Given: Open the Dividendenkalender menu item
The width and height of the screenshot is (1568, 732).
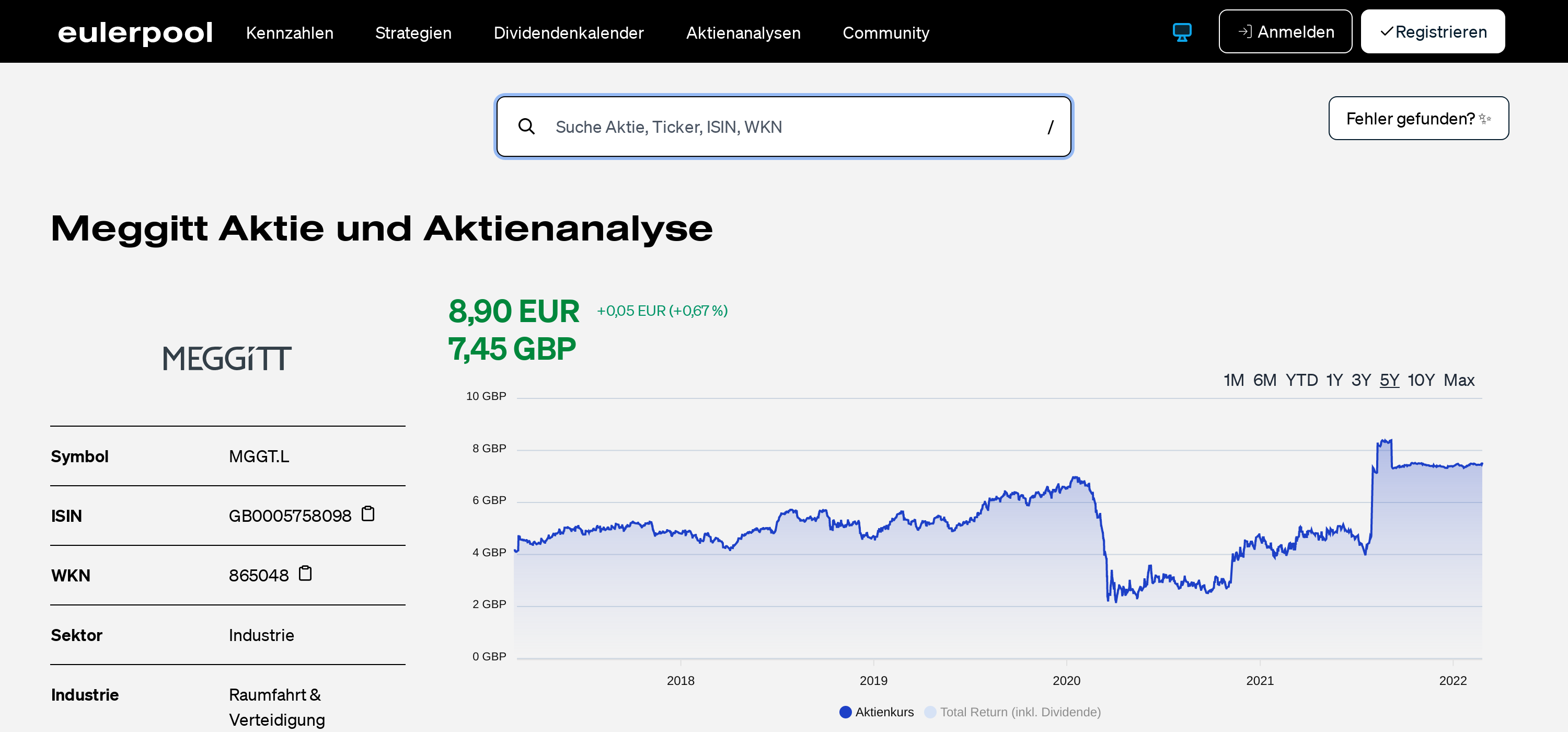Looking at the screenshot, I should point(568,33).
